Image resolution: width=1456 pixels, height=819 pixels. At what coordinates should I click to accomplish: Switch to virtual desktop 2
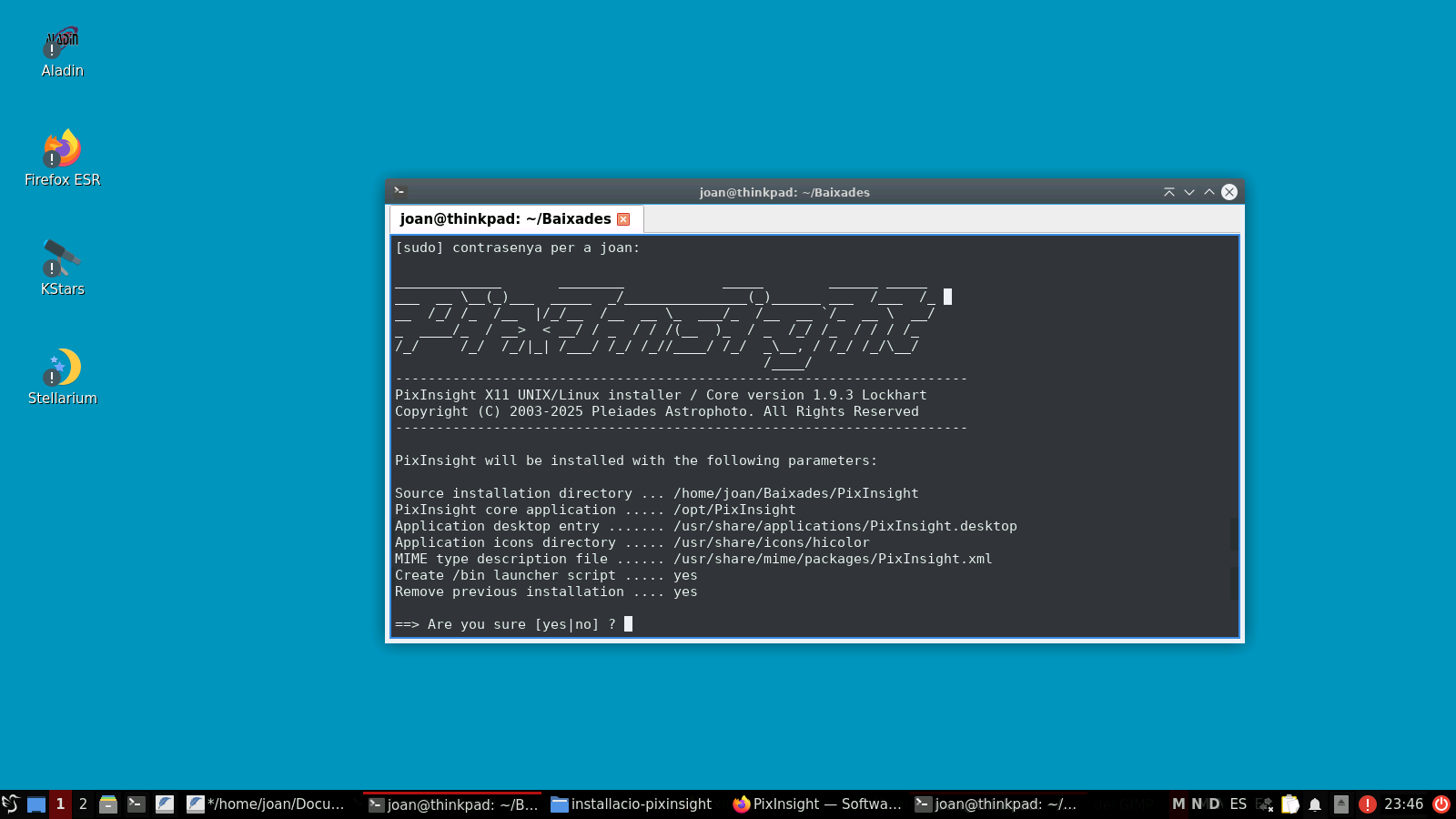pyautogui.click(x=83, y=804)
